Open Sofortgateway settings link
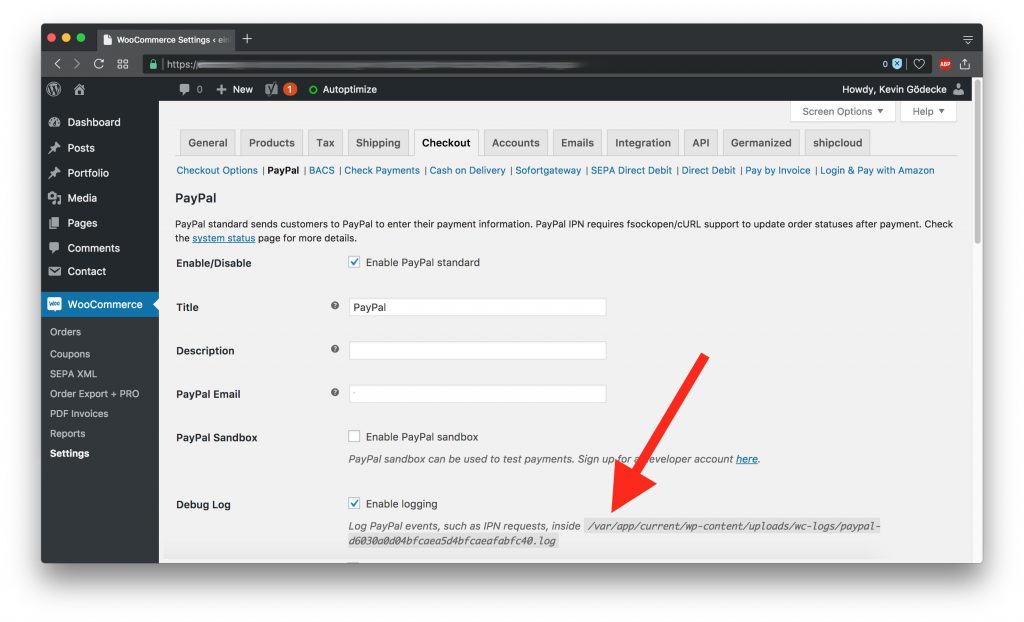This screenshot has width=1024, height=622. tap(548, 171)
